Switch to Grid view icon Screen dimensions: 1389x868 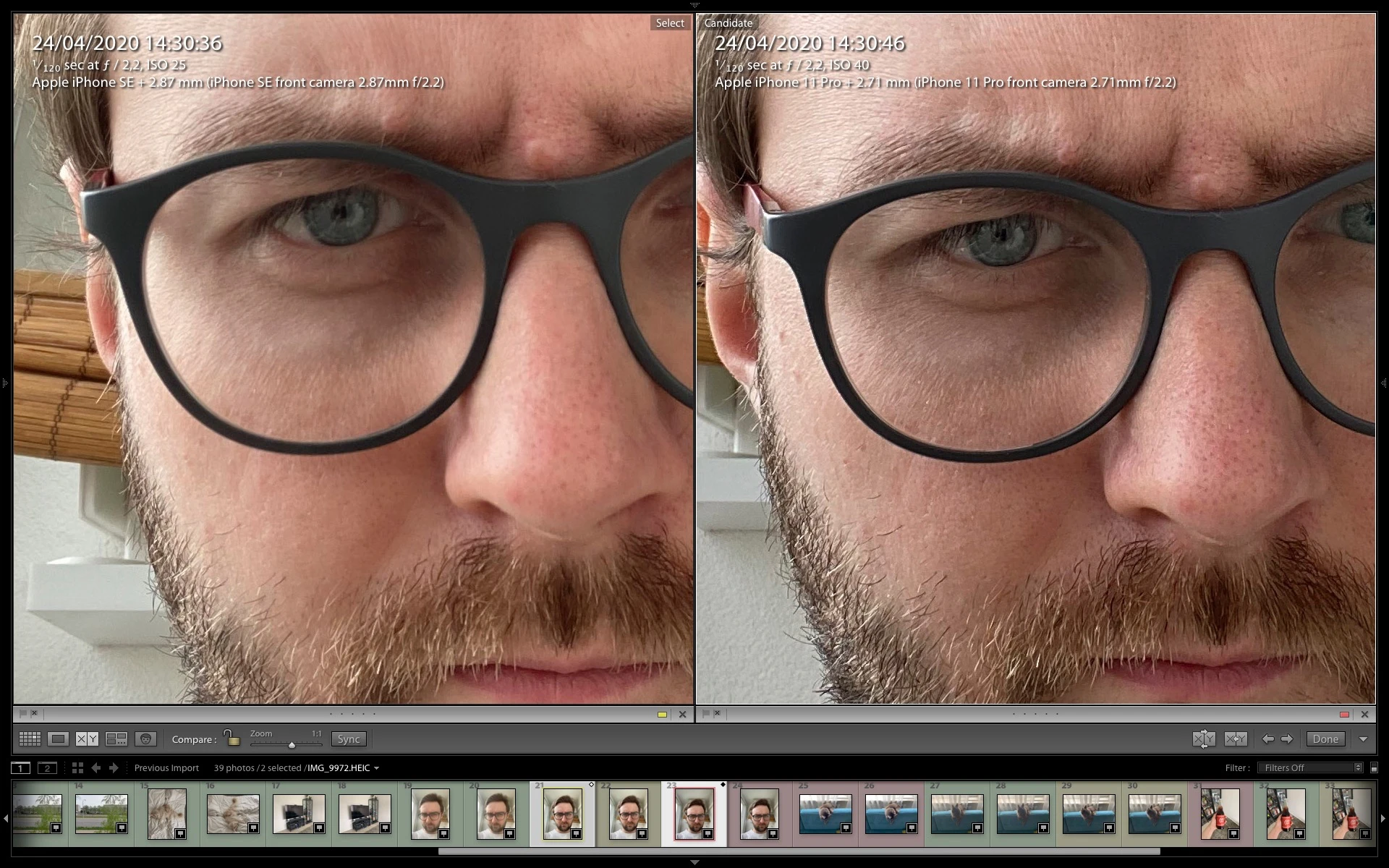[30, 739]
